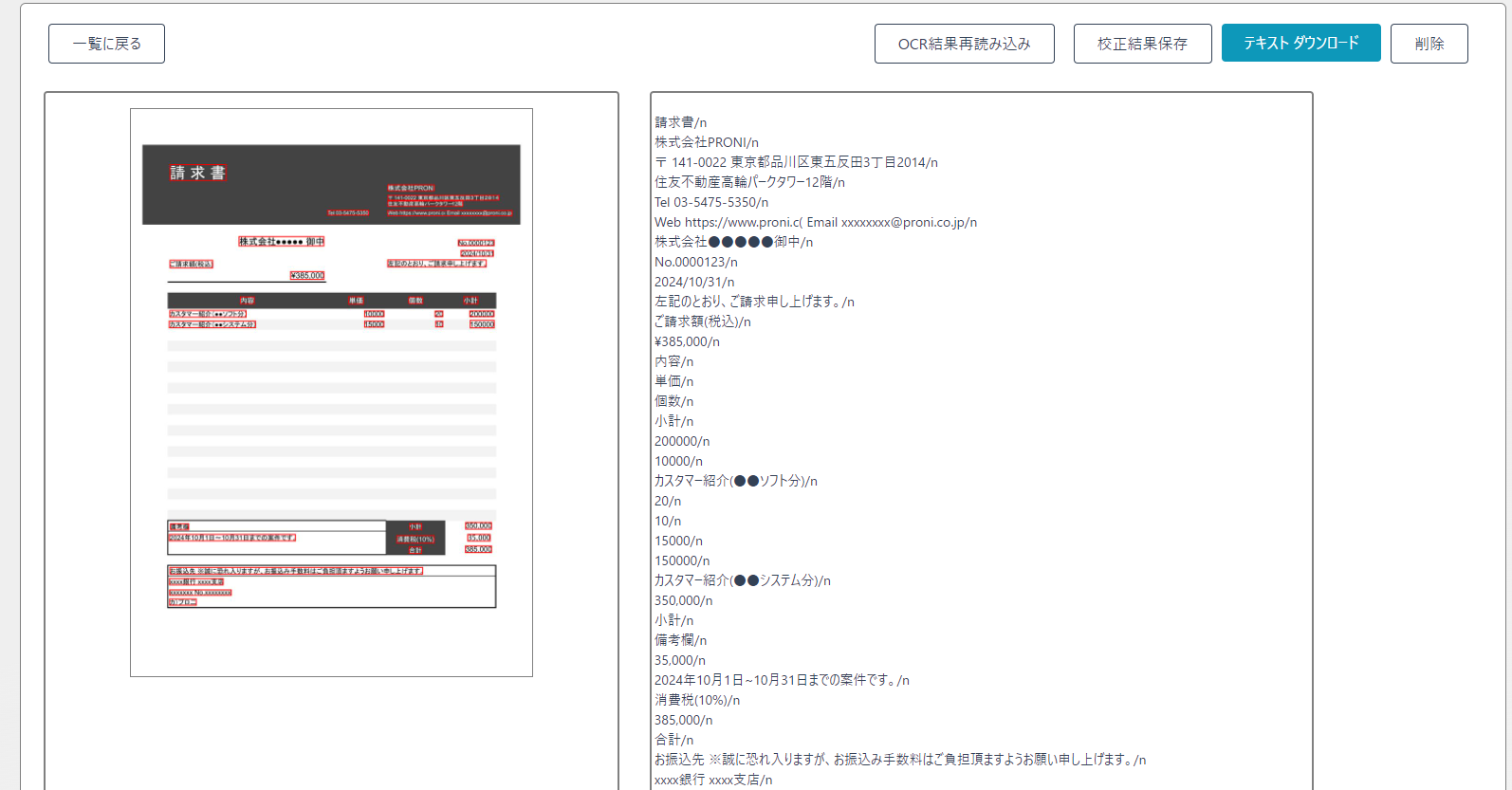Click the xxxx銀行 xxxx支店 text line
The width and height of the screenshot is (1512, 790).
(x=713, y=780)
